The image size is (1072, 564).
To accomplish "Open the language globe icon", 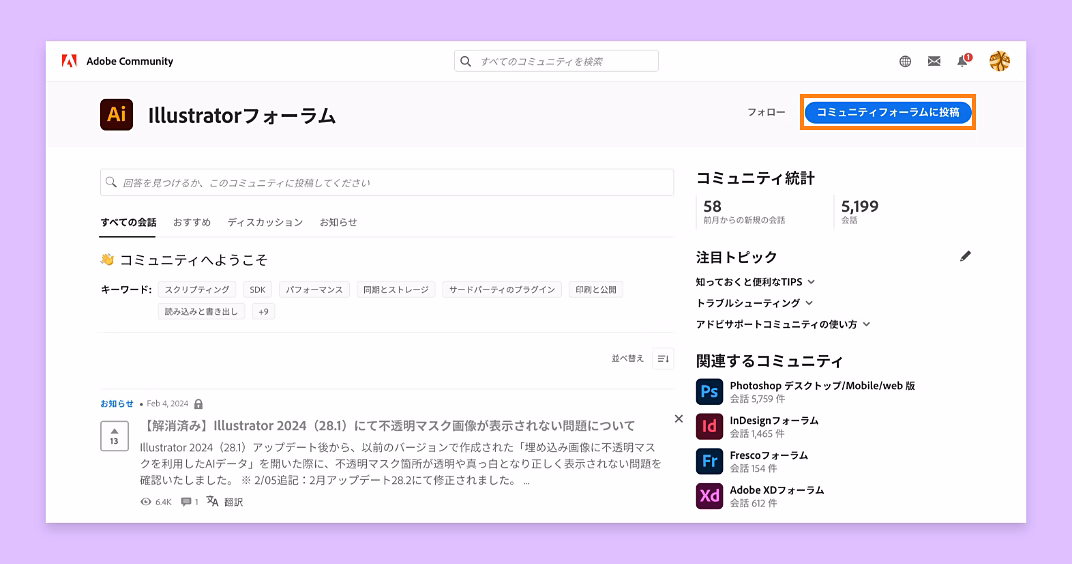I will 904,62.
